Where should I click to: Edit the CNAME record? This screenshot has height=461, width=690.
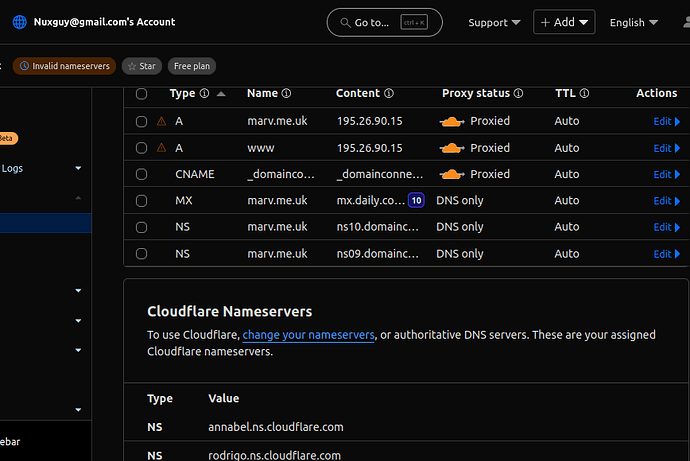(667, 175)
